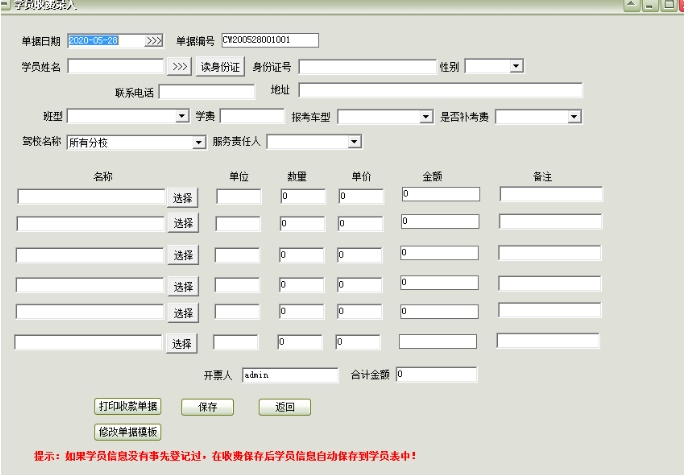Click the 打印收款单据 button

tap(128, 407)
